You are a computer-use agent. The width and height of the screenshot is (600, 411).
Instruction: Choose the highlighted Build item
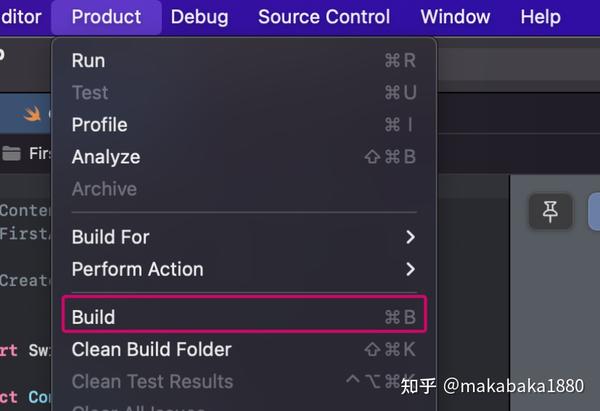[x=244, y=317]
